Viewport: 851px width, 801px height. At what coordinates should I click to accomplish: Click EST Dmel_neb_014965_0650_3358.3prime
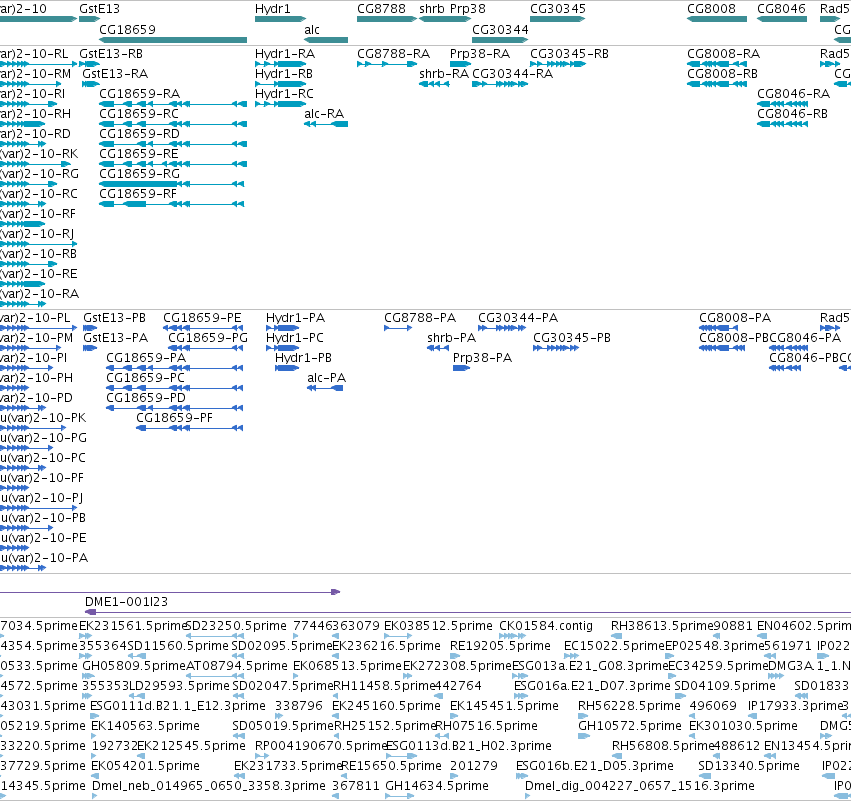208,786
